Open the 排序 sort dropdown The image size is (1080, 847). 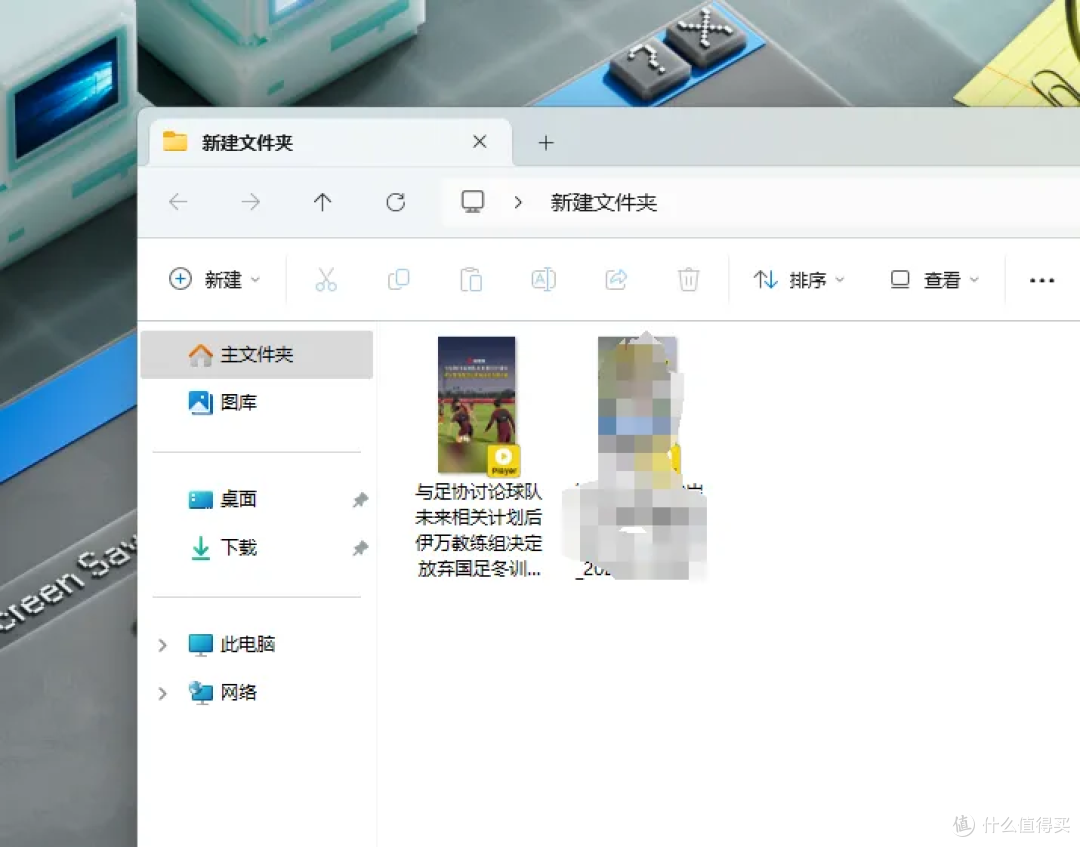799,280
